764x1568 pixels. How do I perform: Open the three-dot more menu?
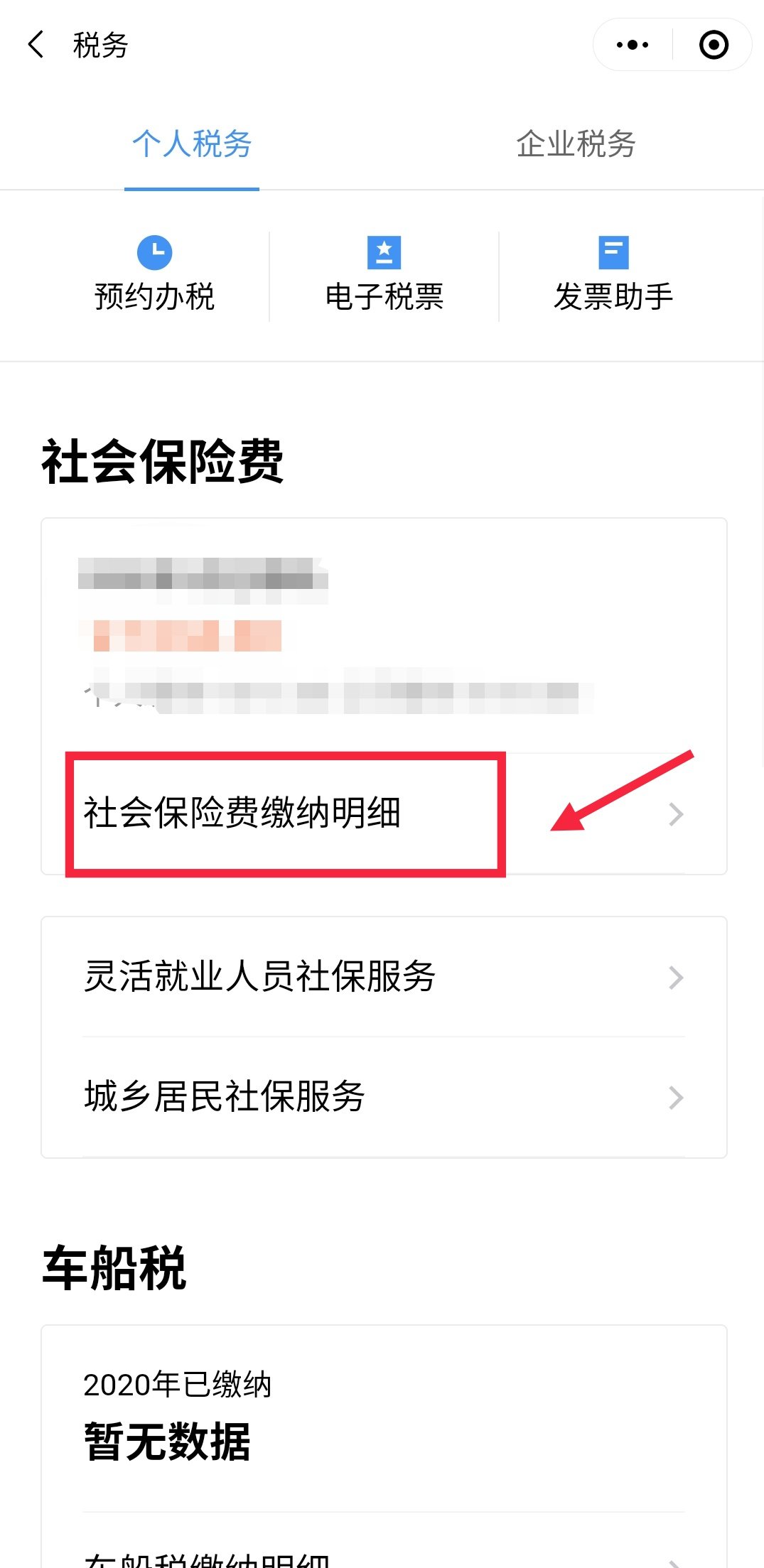point(633,45)
